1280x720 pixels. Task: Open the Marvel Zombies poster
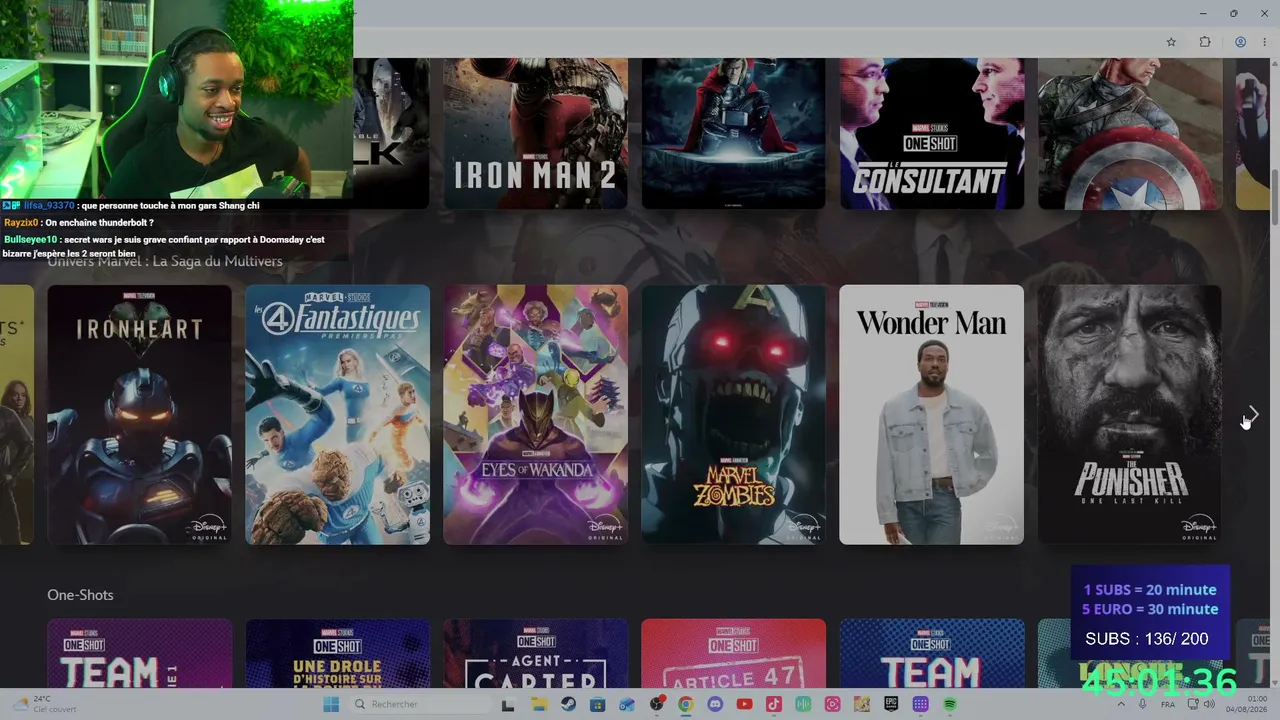tap(733, 415)
